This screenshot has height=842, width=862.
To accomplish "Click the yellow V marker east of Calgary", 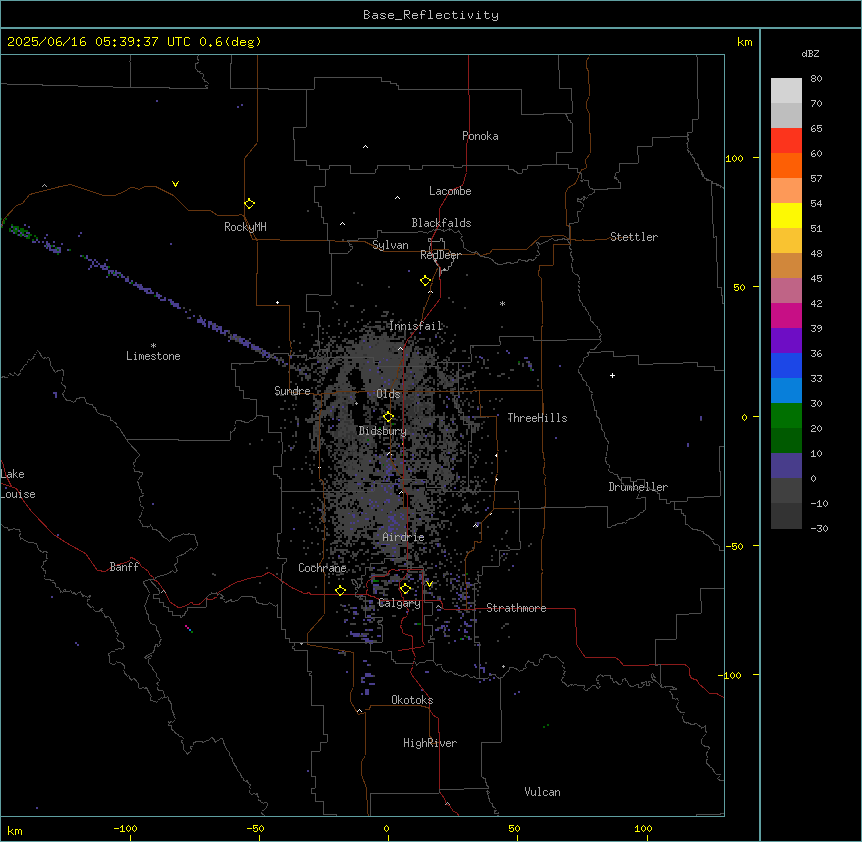I will click(x=429, y=584).
